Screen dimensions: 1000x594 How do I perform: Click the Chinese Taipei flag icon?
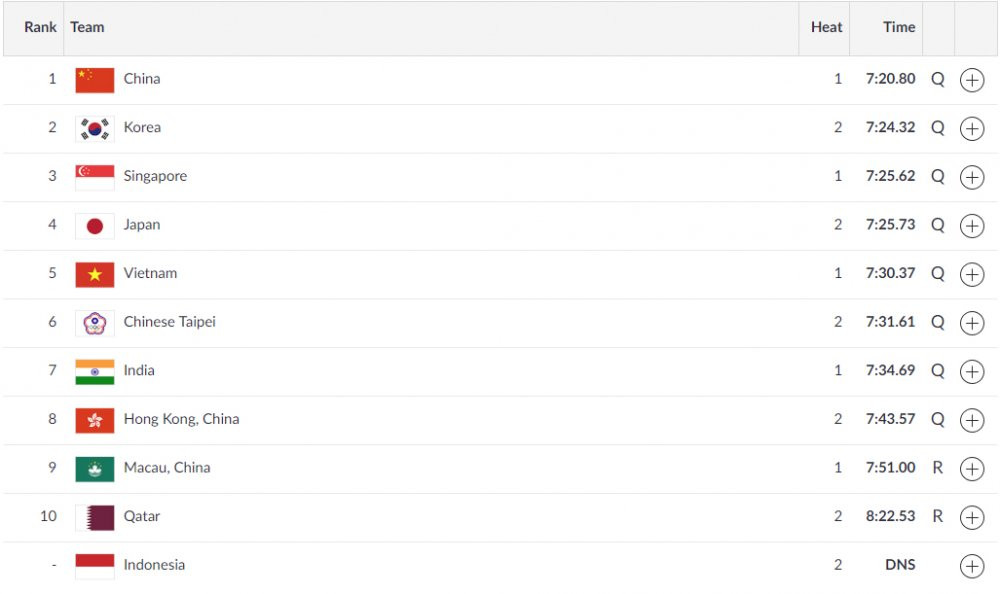click(x=94, y=323)
